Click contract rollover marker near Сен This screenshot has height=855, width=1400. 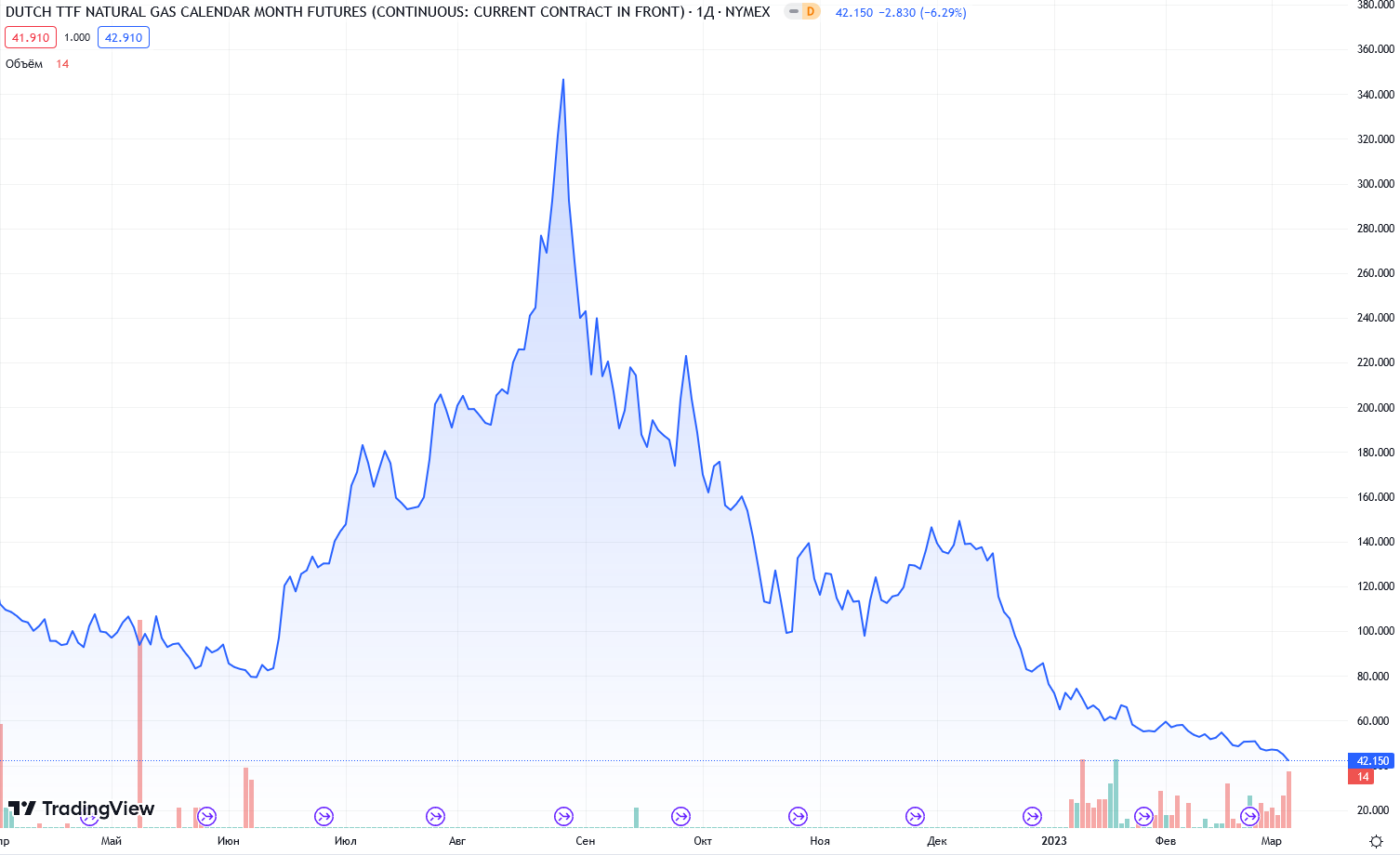coord(563,817)
